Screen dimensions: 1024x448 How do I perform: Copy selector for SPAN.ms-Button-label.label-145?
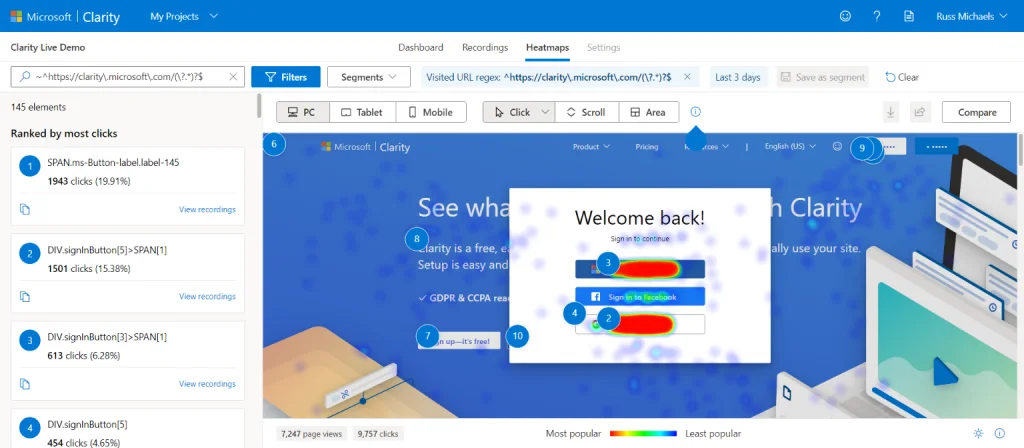[25, 209]
